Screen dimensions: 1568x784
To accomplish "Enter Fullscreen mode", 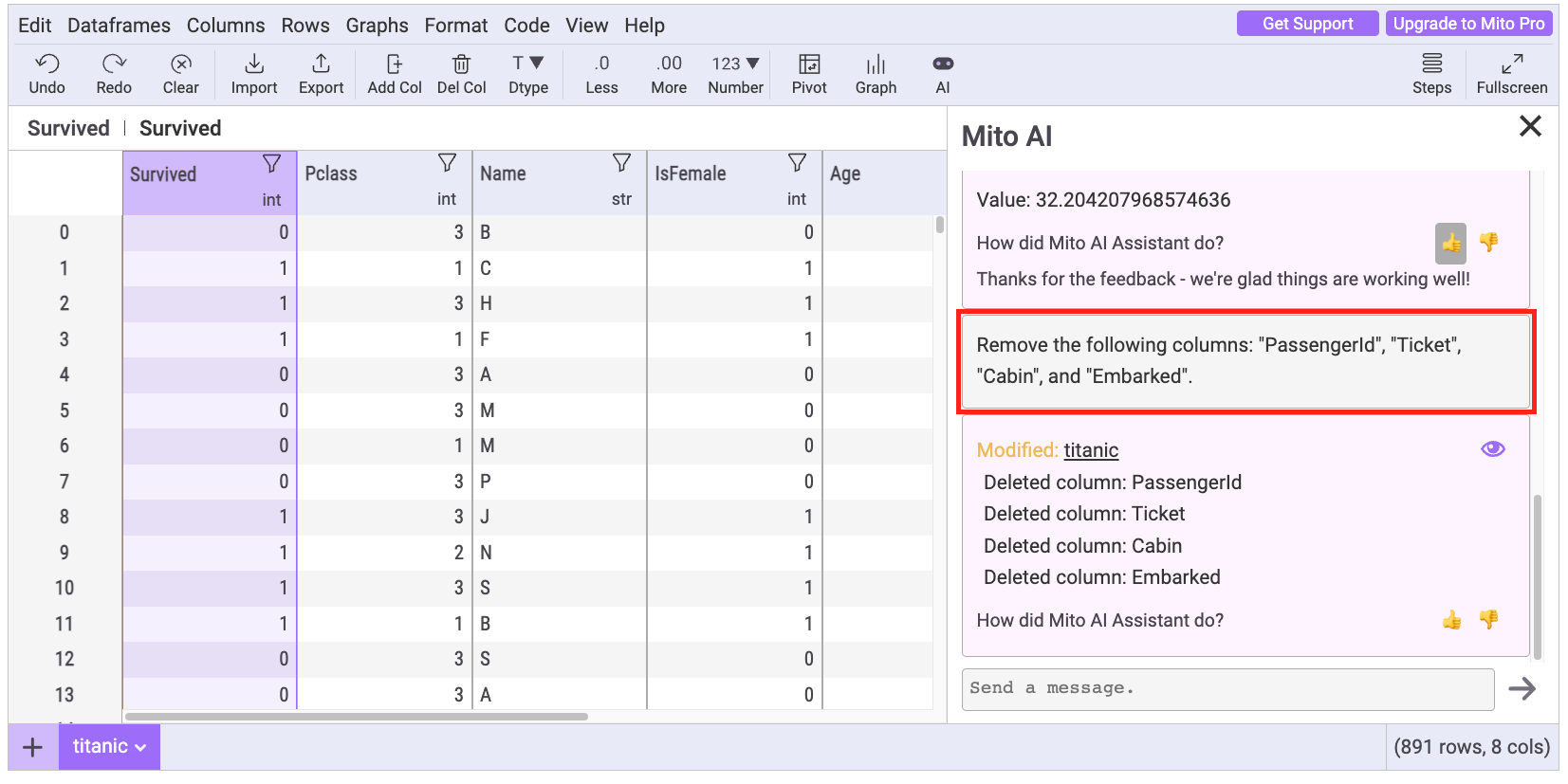I will click(1511, 64).
